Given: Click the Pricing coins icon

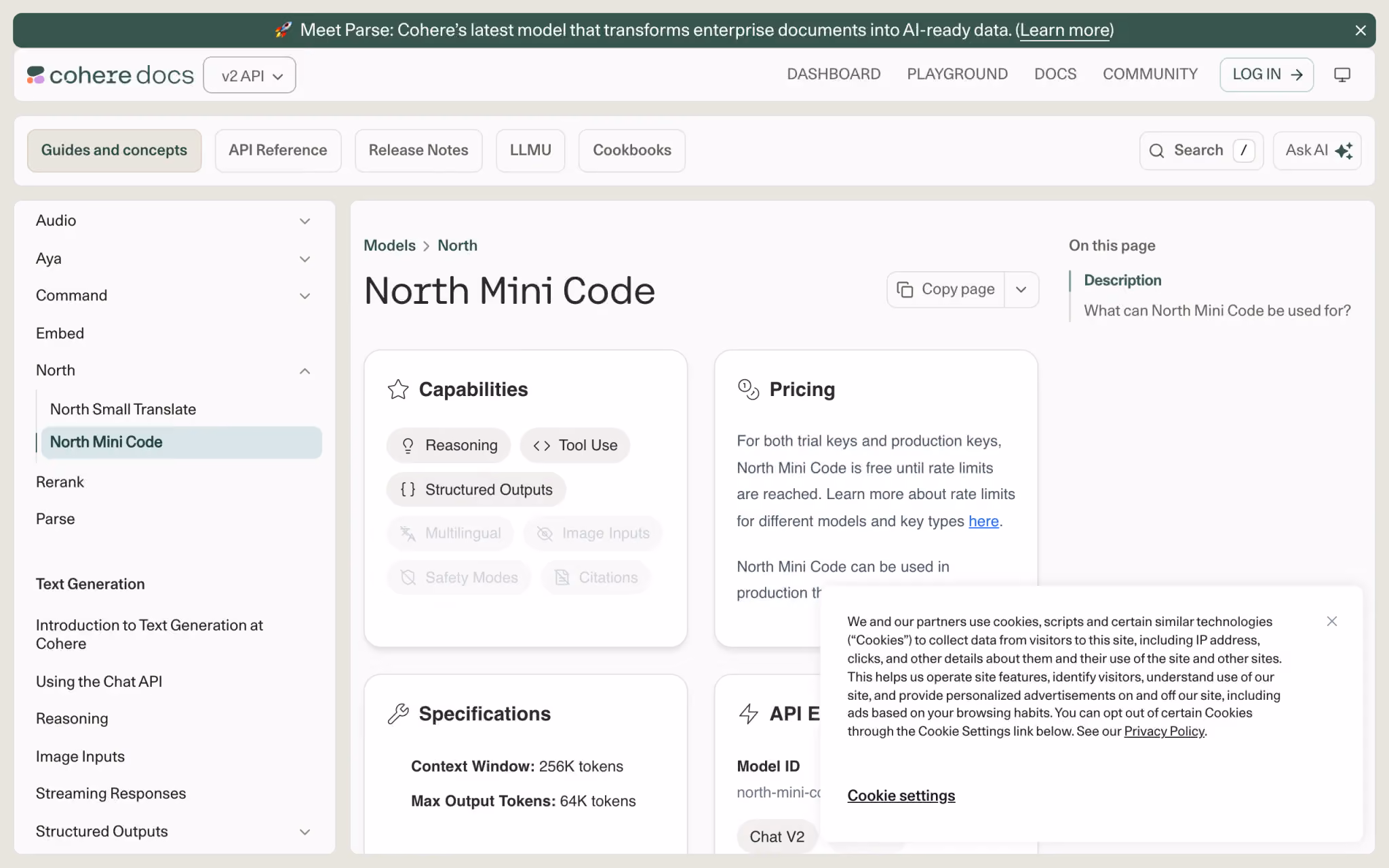Looking at the screenshot, I should (748, 389).
